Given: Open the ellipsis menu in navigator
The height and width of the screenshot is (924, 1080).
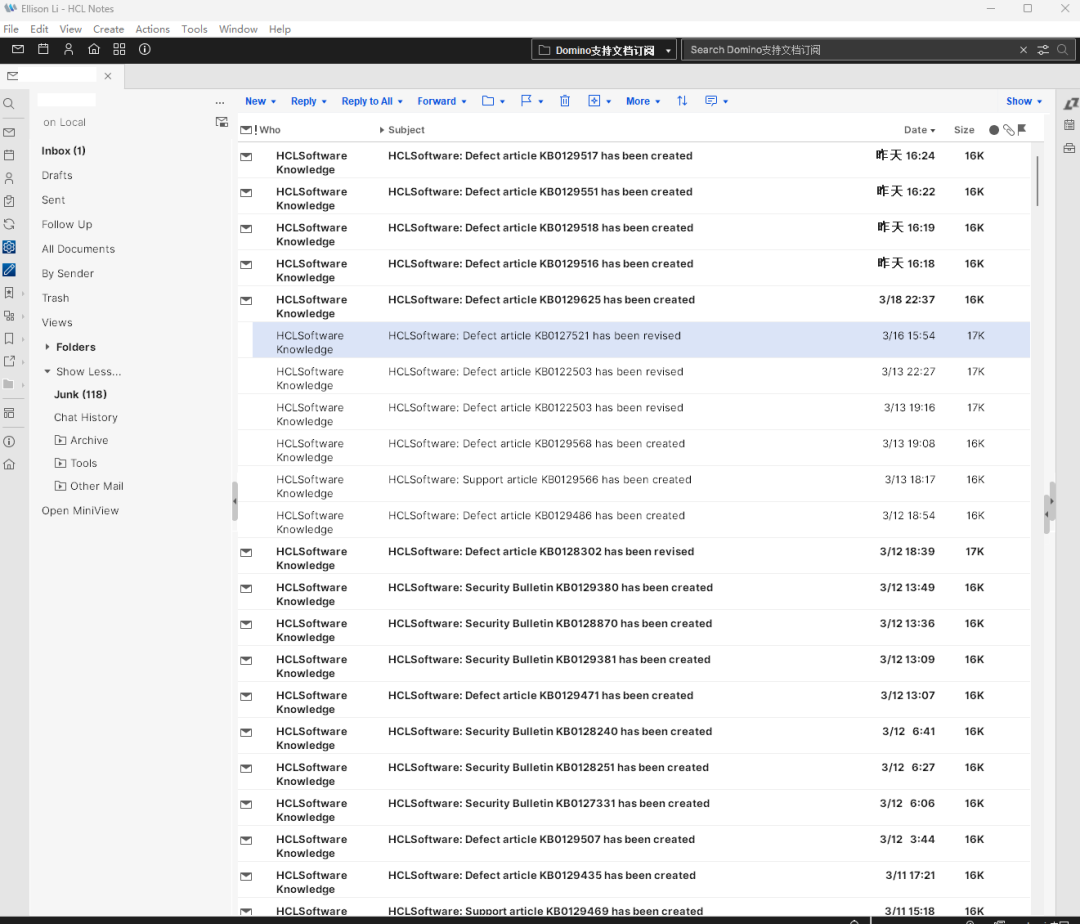Looking at the screenshot, I should point(220,102).
